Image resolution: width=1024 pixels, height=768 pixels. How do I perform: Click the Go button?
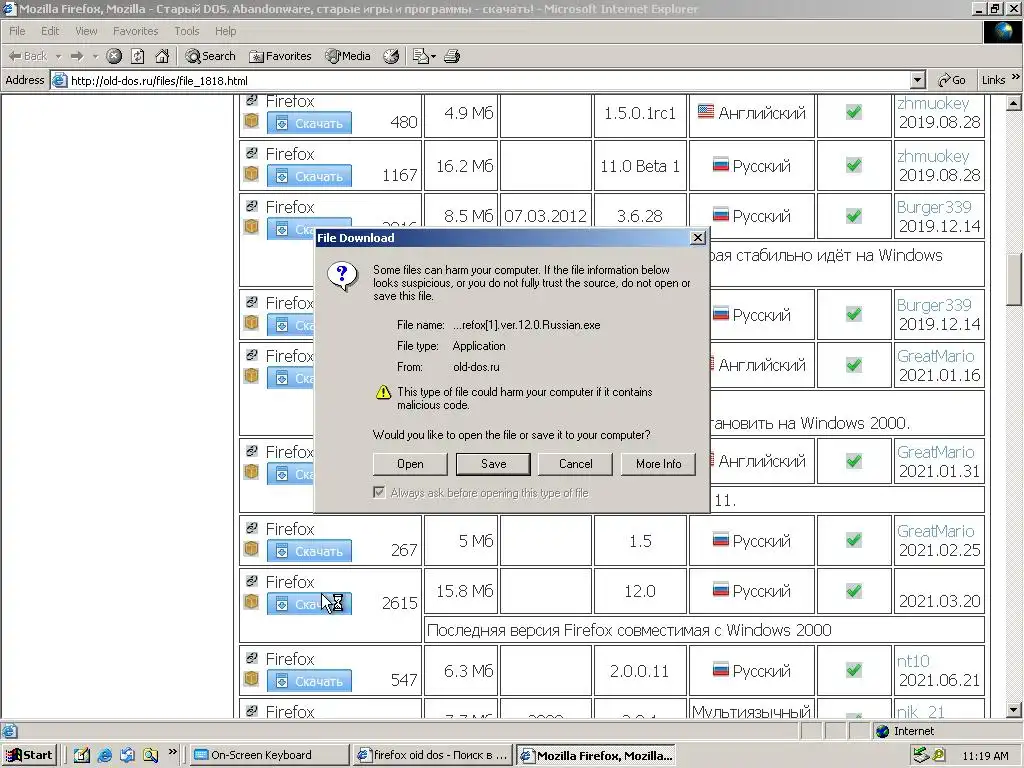pos(952,80)
